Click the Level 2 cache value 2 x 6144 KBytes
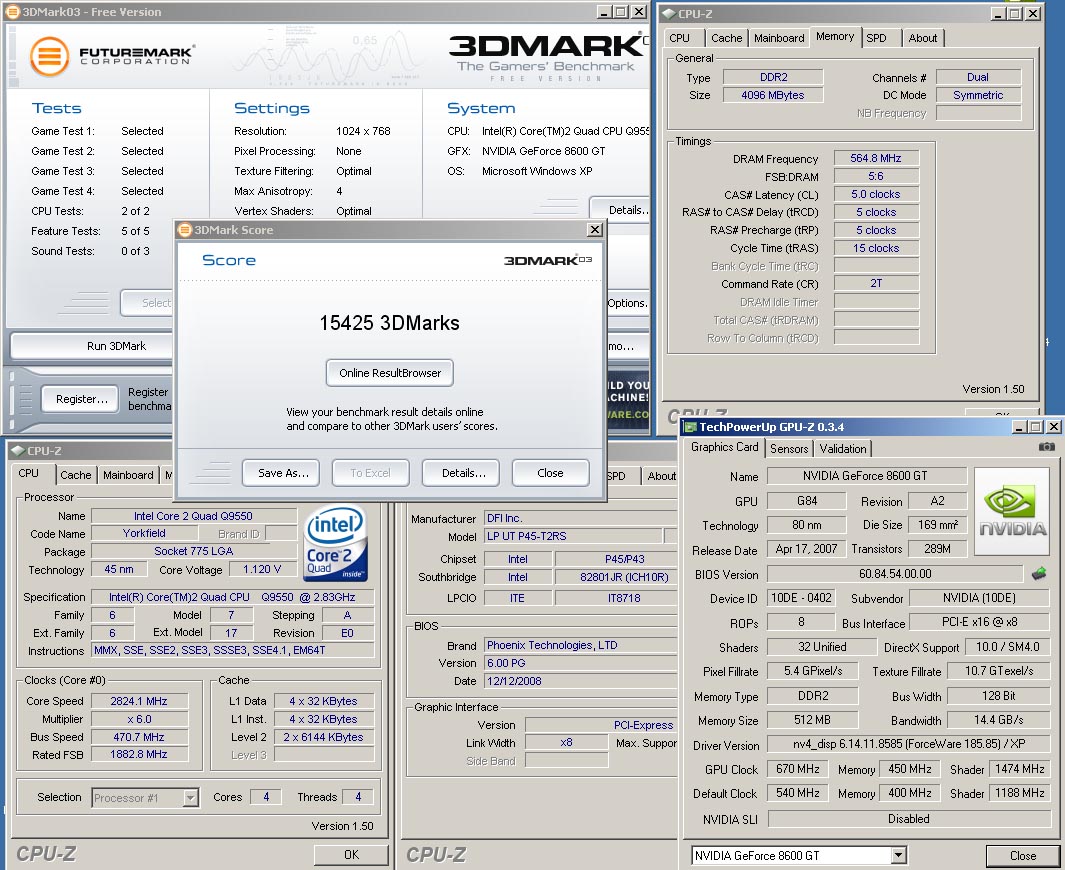The image size is (1065, 870). [323, 737]
